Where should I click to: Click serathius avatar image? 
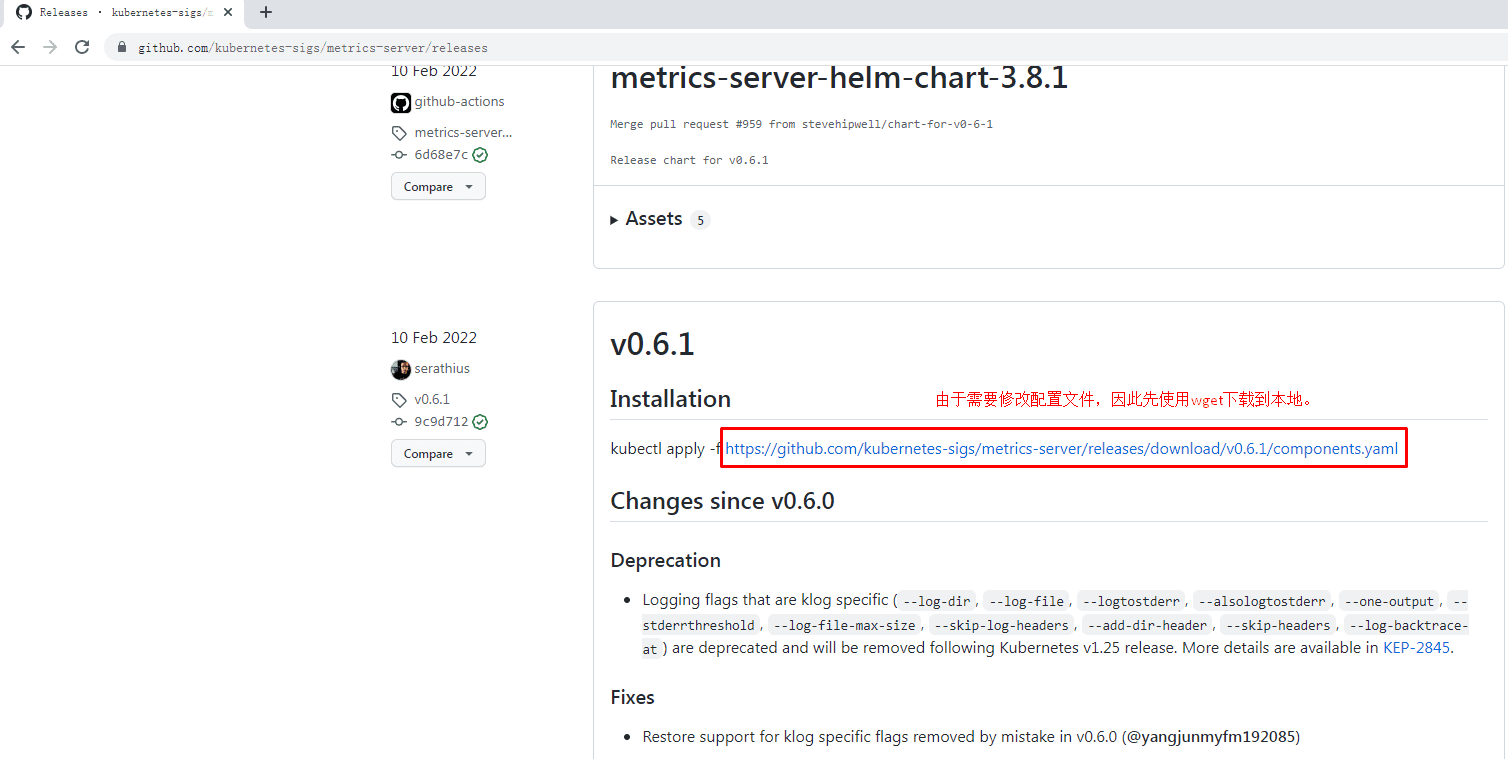pyautogui.click(x=401, y=369)
